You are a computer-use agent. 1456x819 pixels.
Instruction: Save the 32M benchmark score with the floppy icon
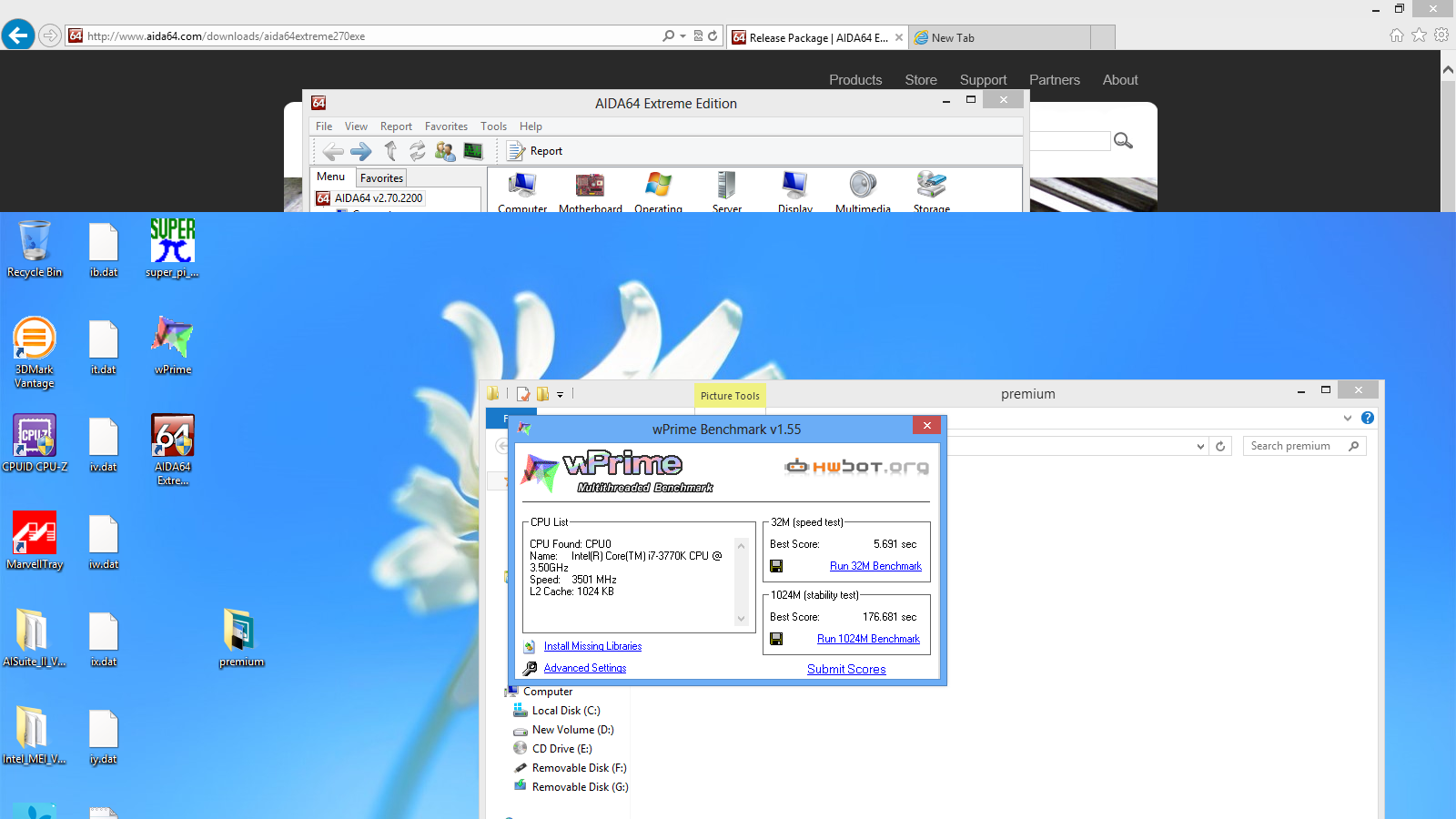tap(776, 566)
